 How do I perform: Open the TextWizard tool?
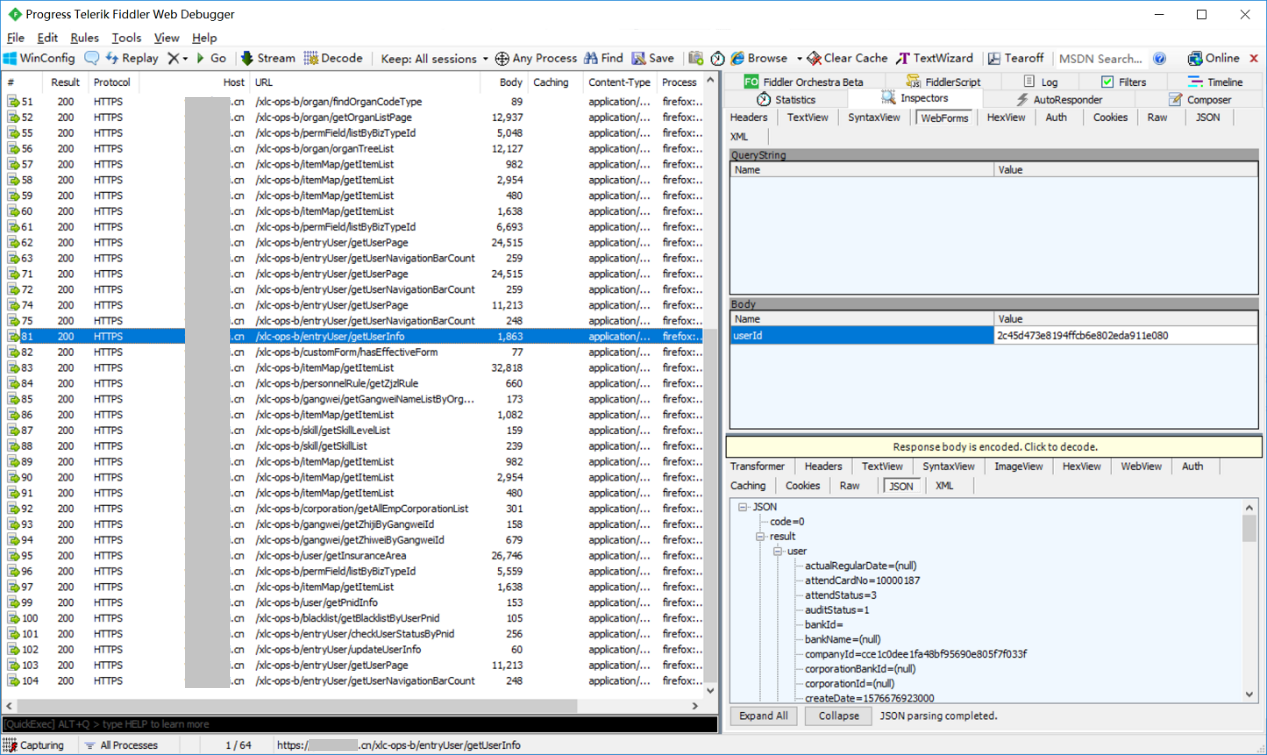(x=935, y=58)
